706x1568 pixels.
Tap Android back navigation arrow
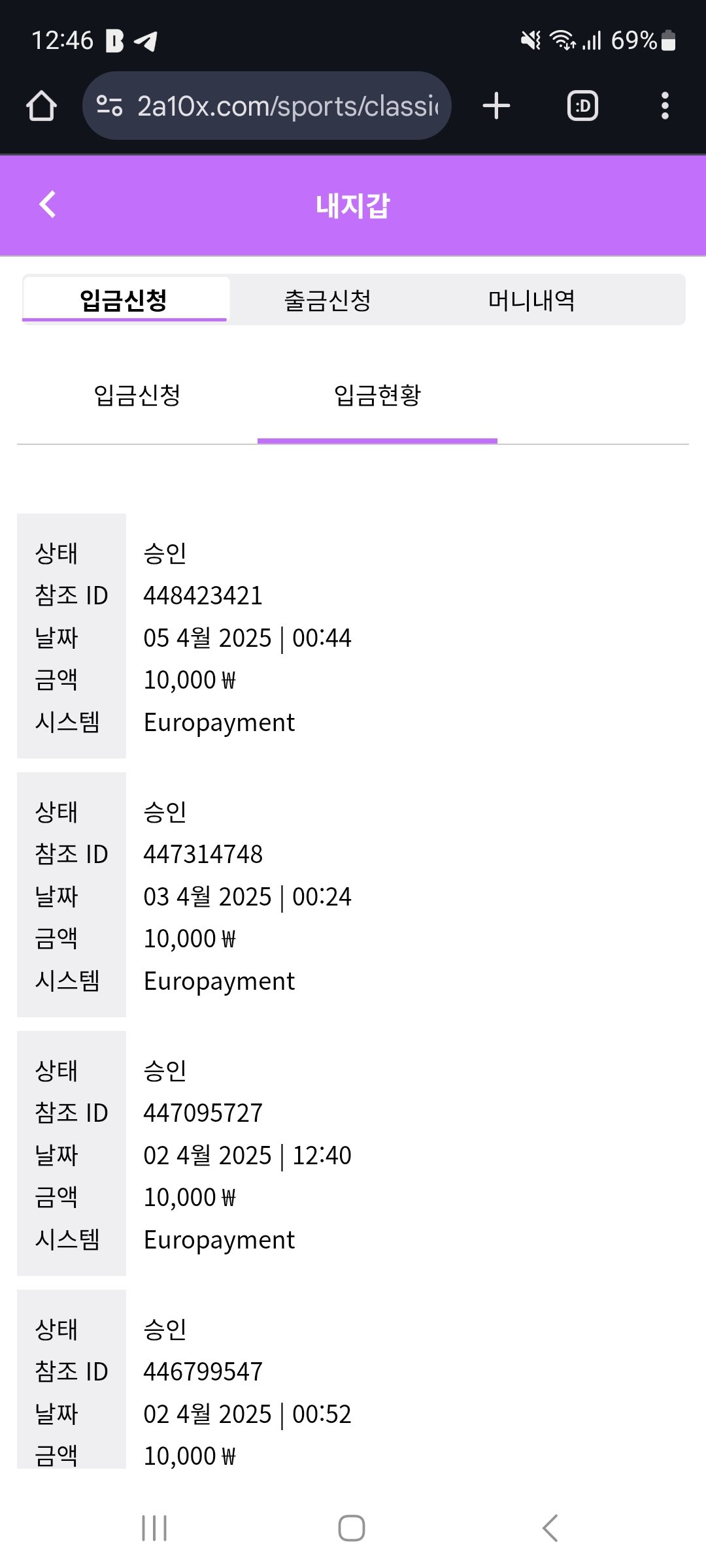tap(550, 1528)
